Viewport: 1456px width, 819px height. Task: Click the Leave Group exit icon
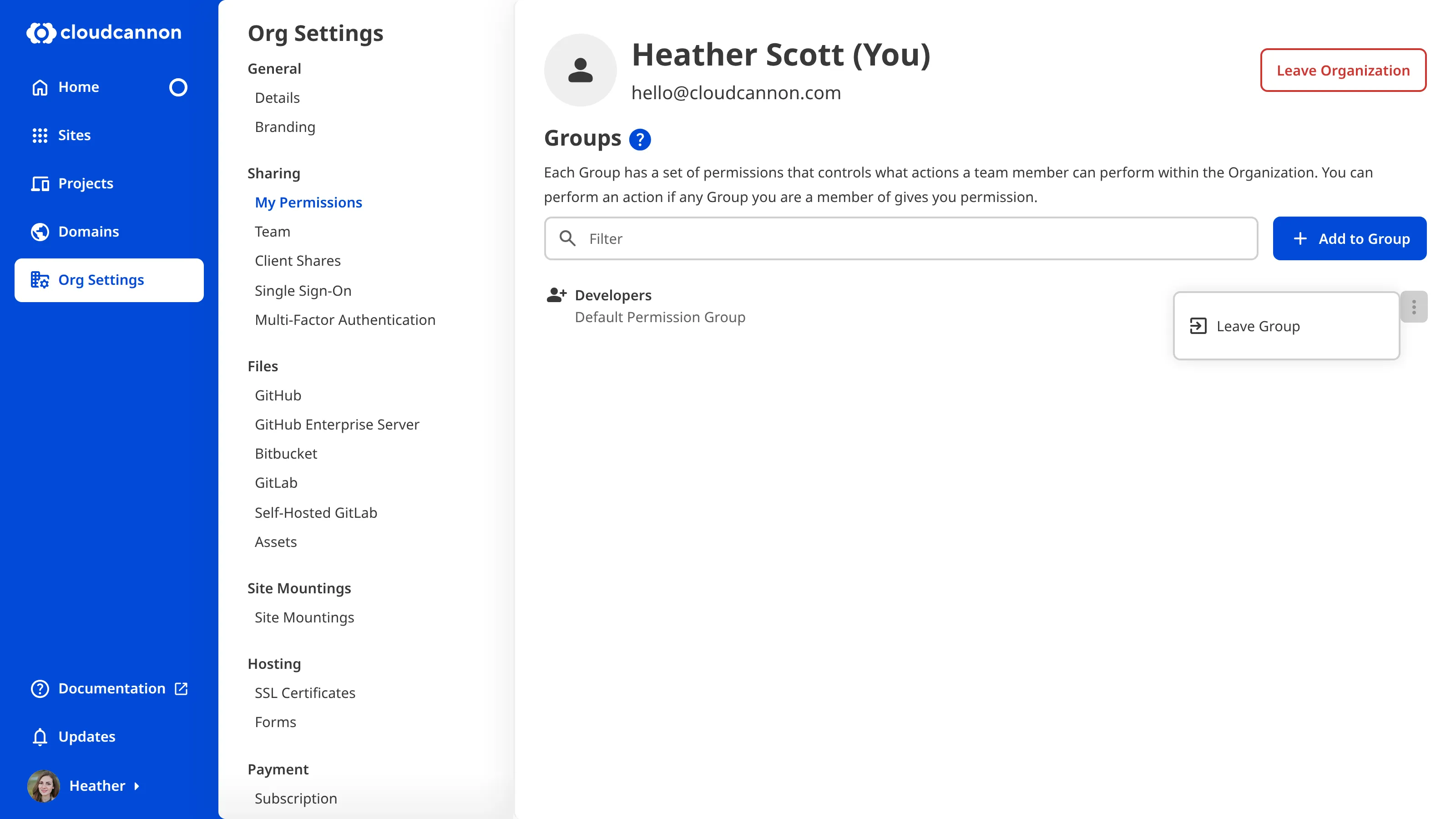click(1198, 326)
